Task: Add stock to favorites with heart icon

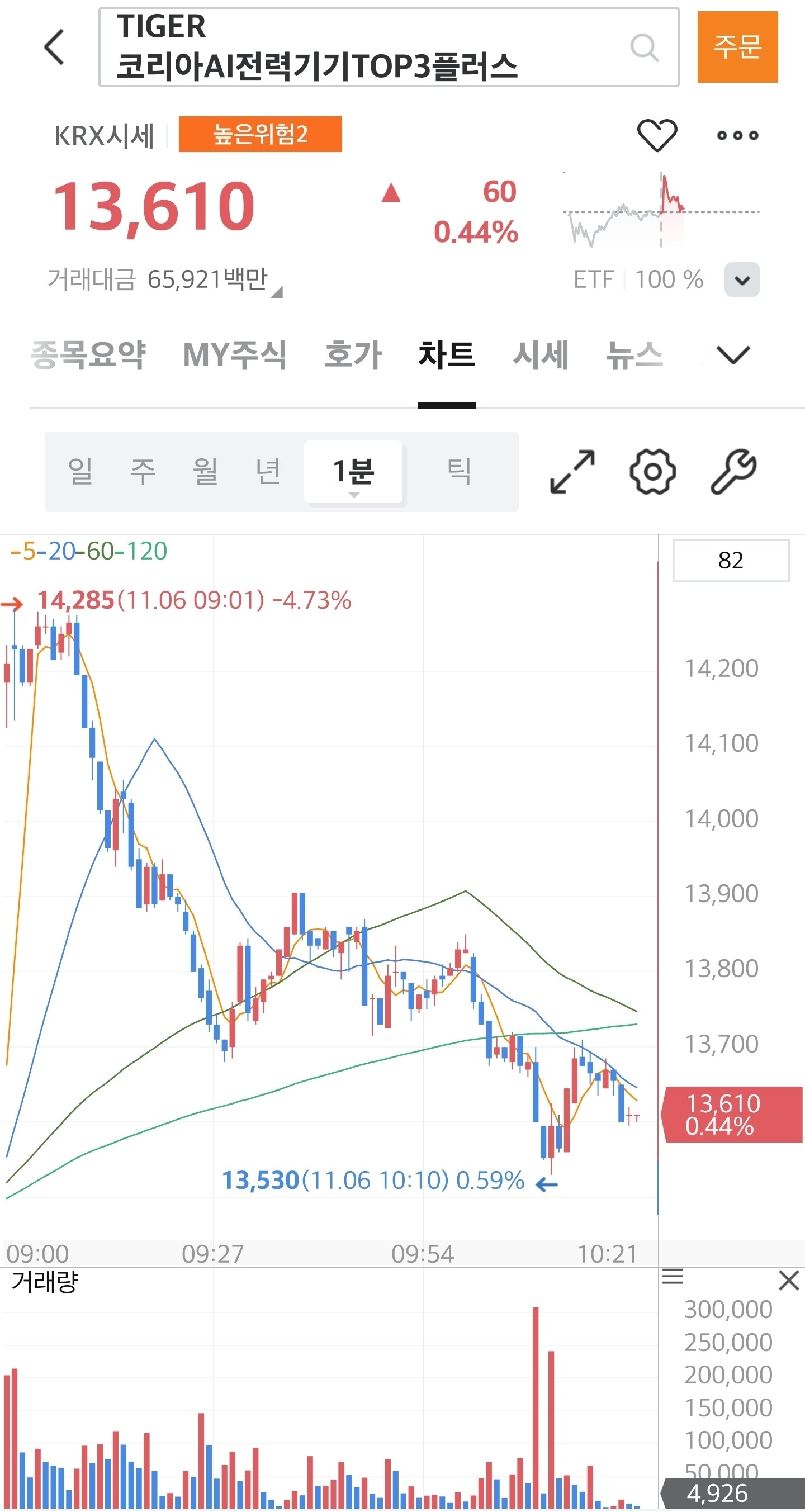Action: click(x=657, y=135)
